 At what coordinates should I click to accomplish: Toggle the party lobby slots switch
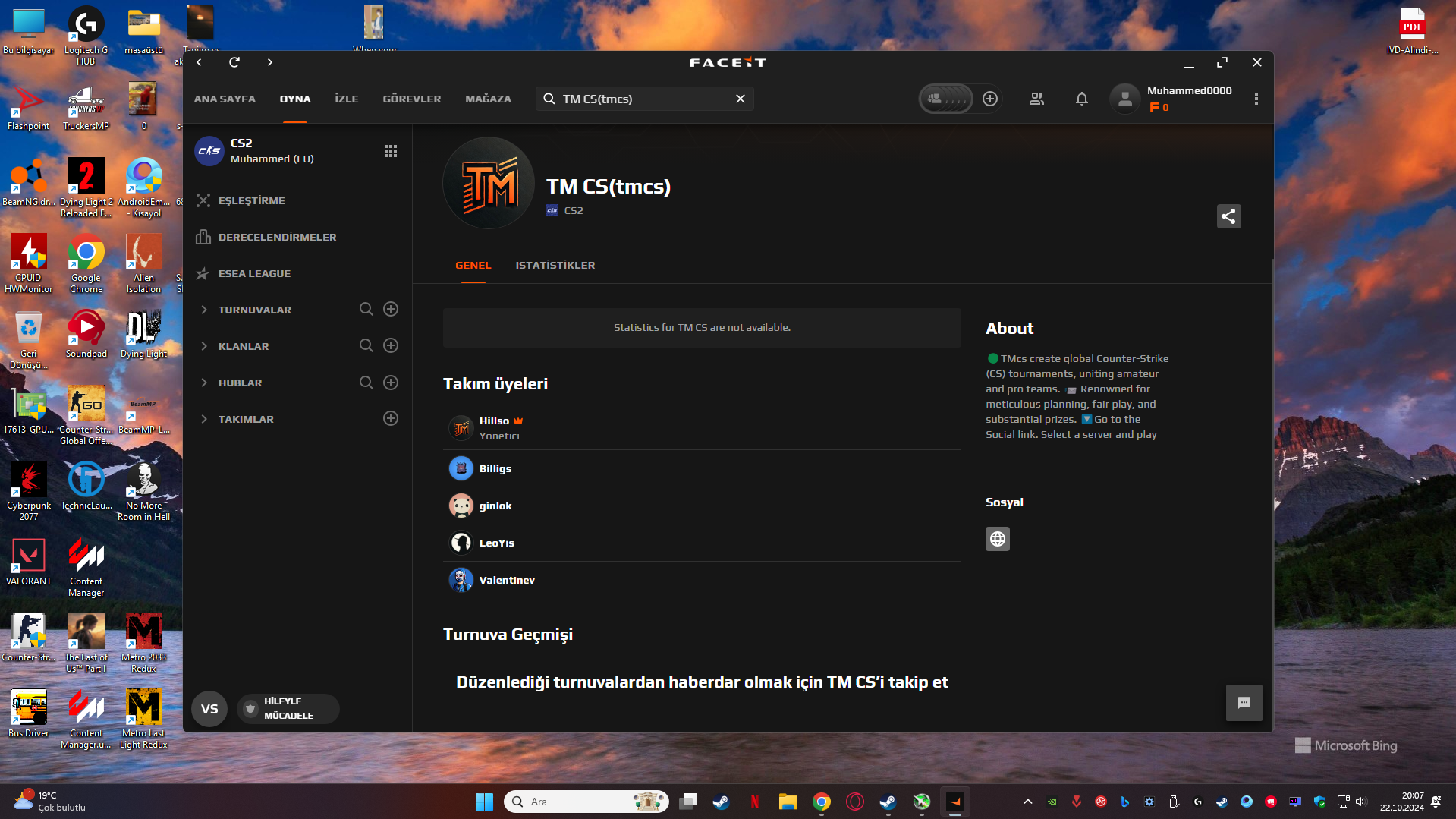pos(946,99)
